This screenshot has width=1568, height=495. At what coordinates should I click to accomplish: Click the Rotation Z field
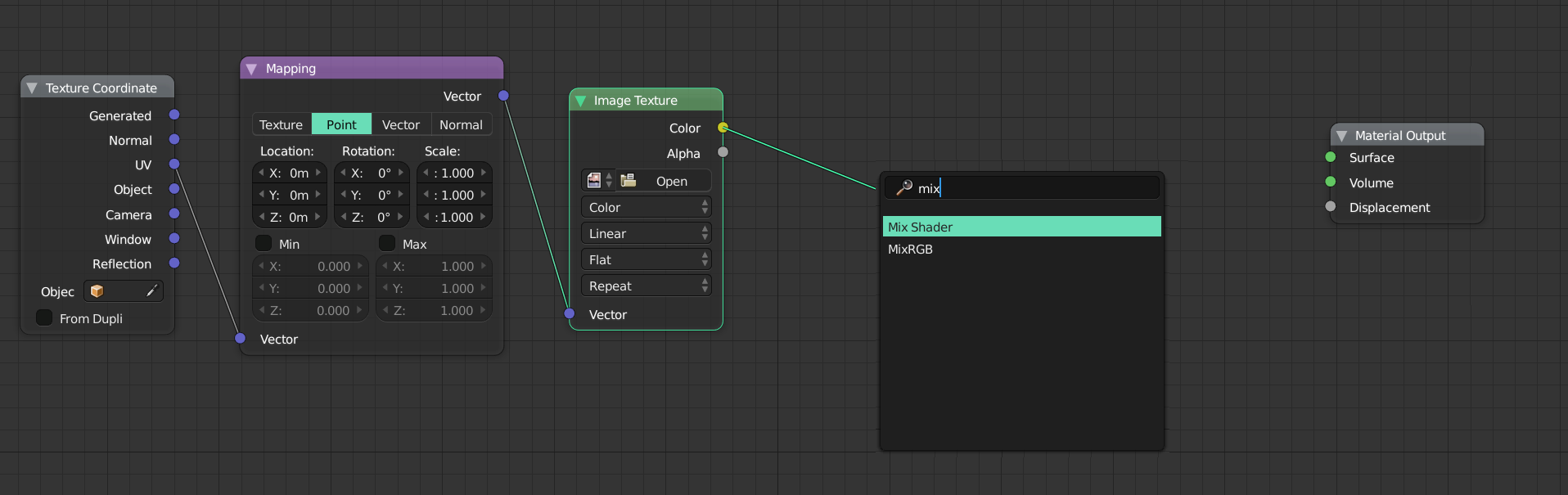[x=372, y=217]
